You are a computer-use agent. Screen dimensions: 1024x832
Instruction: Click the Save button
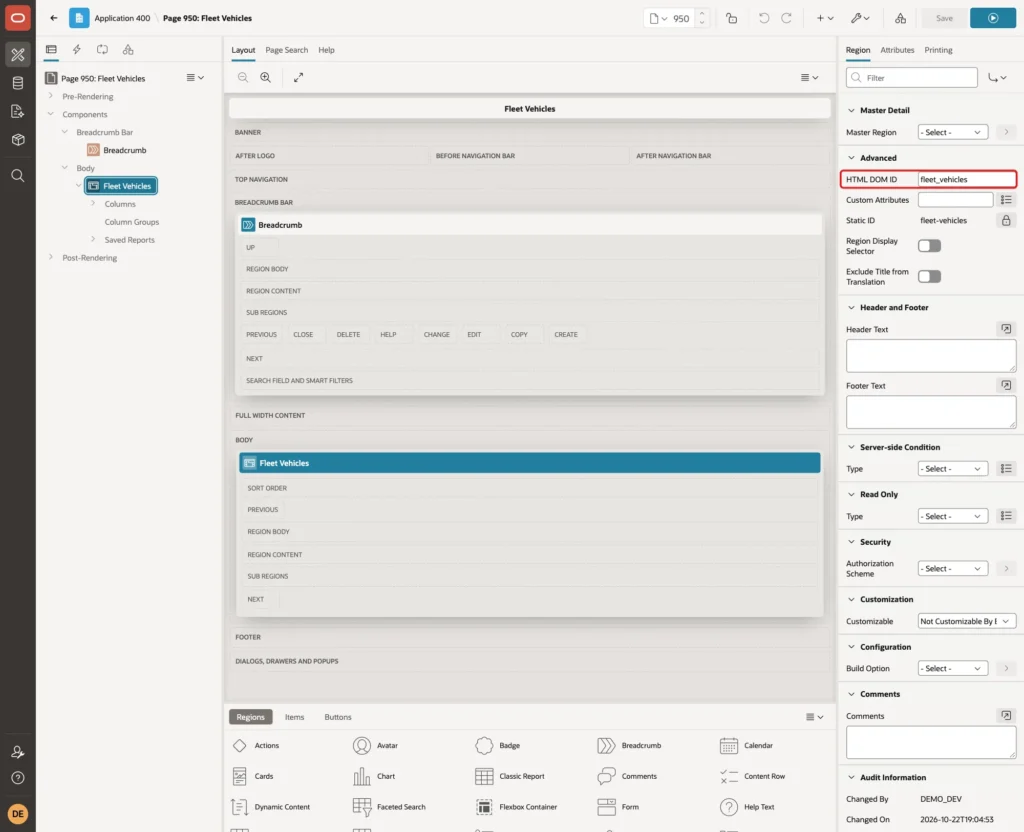pos(944,18)
